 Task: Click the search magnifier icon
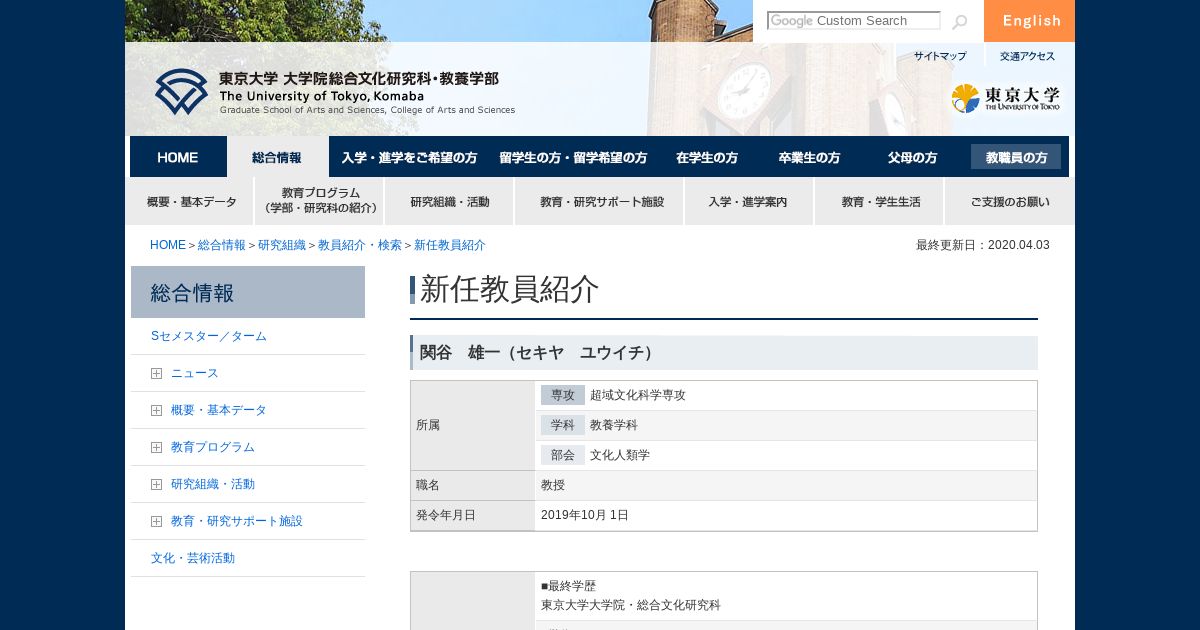[x=959, y=22]
